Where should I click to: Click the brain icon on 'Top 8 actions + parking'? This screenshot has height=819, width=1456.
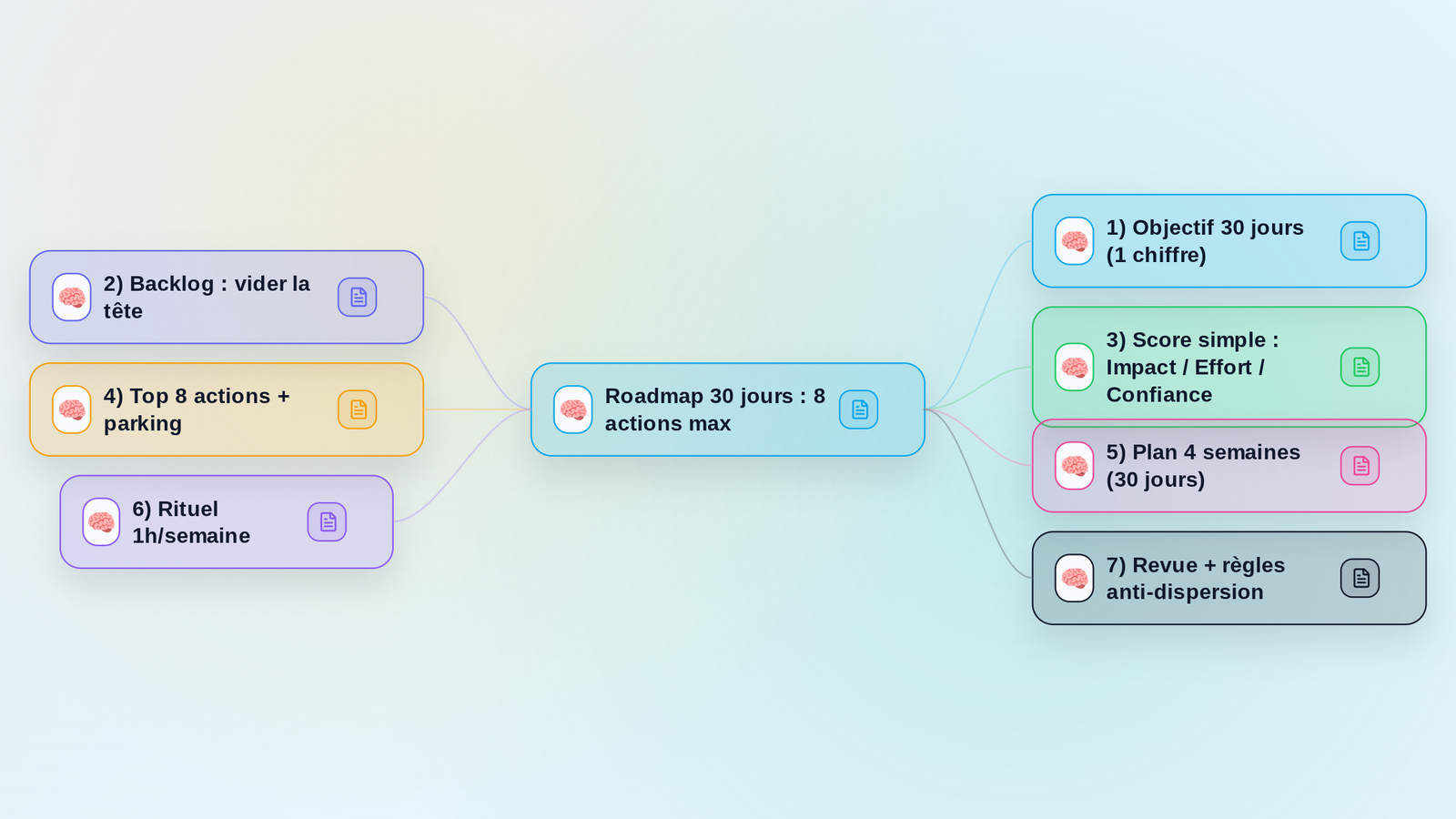tap(71, 409)
